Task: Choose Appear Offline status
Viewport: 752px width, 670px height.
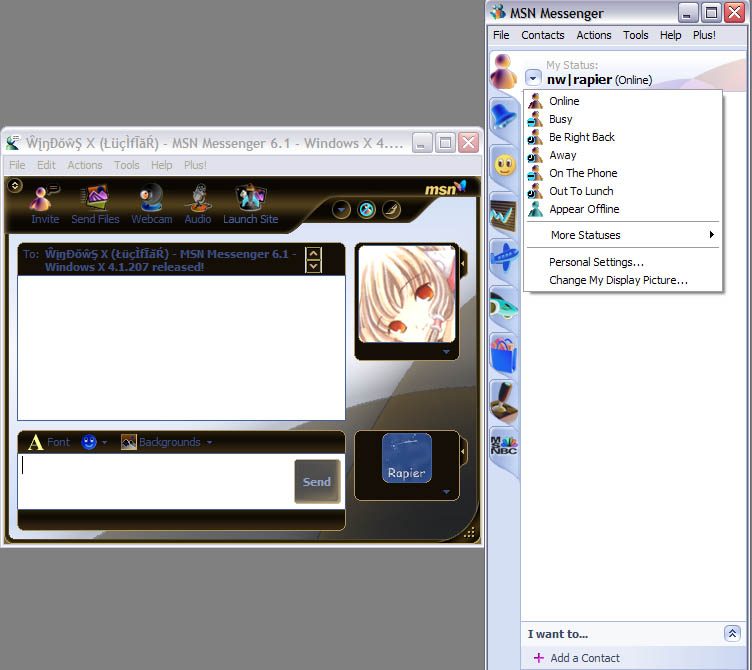Action: pos(623,209)
